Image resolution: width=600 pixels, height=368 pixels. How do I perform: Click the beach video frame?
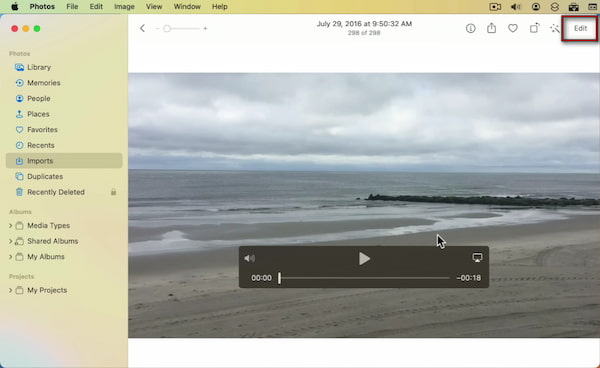click(364, 205)
